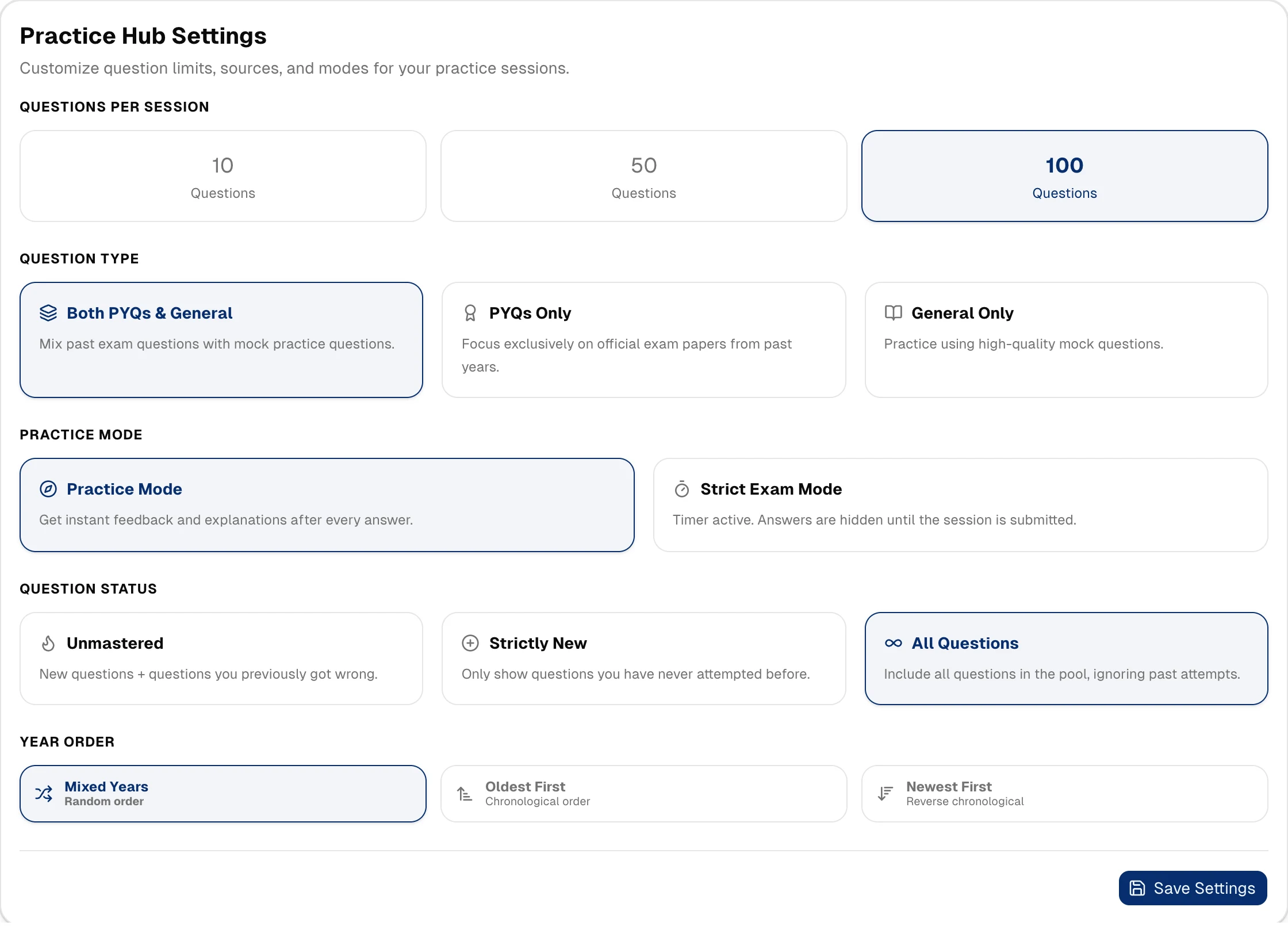1288x926 pixels.
Task: Choose the 100 Questions option
Action: (x=1064, y=176)
